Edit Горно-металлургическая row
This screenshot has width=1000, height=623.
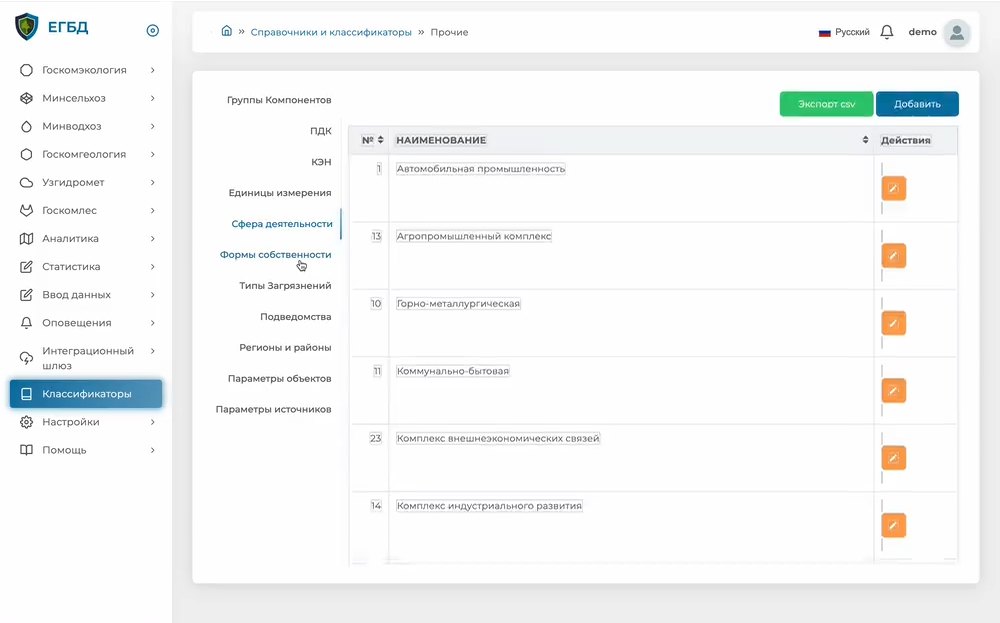[893, 323]
